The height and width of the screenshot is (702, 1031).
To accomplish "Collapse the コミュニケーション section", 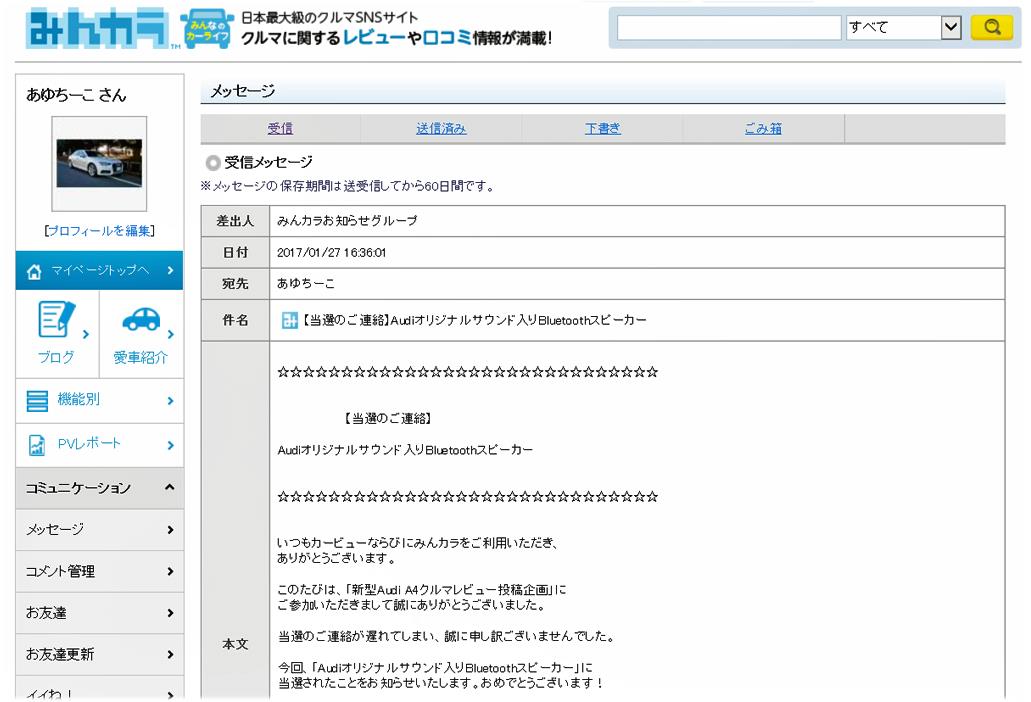I will click(x=170, y=487).
